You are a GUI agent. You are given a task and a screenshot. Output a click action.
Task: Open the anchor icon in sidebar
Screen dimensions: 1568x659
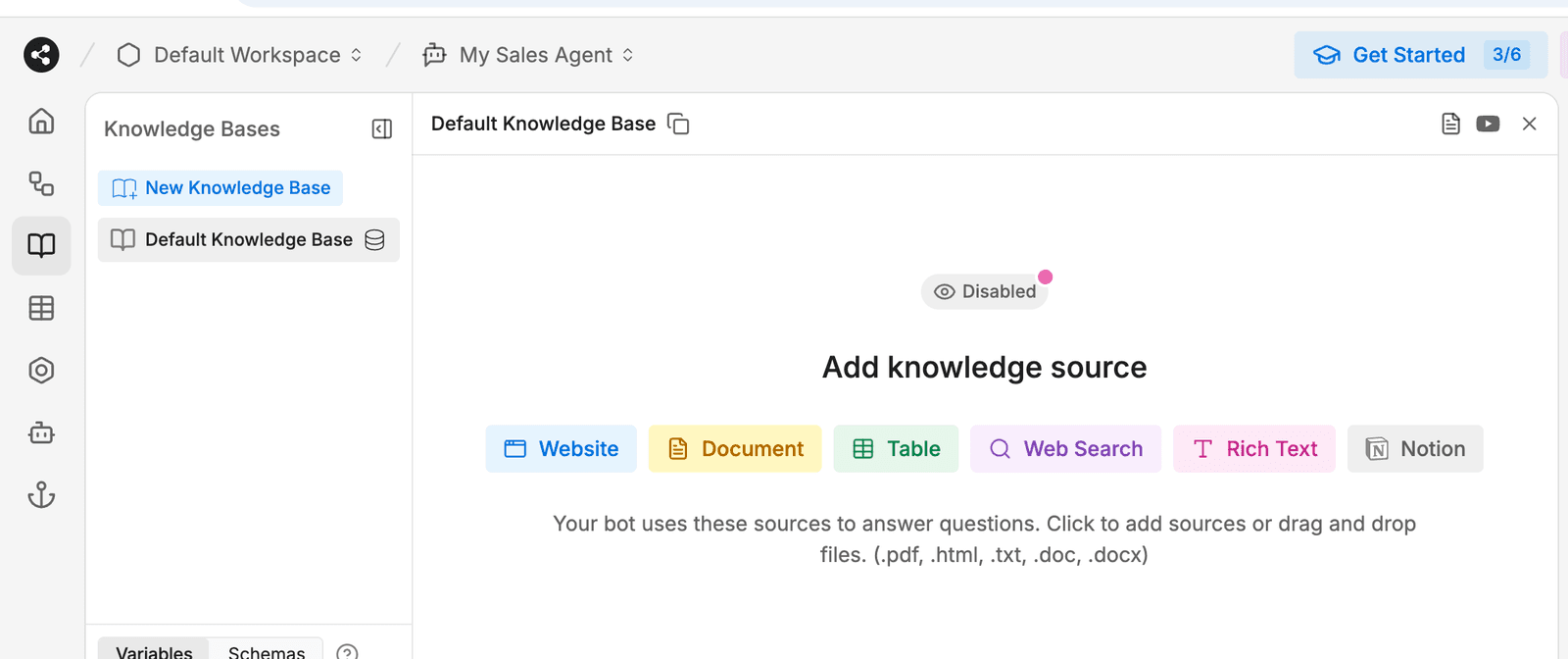coord(41,495)
